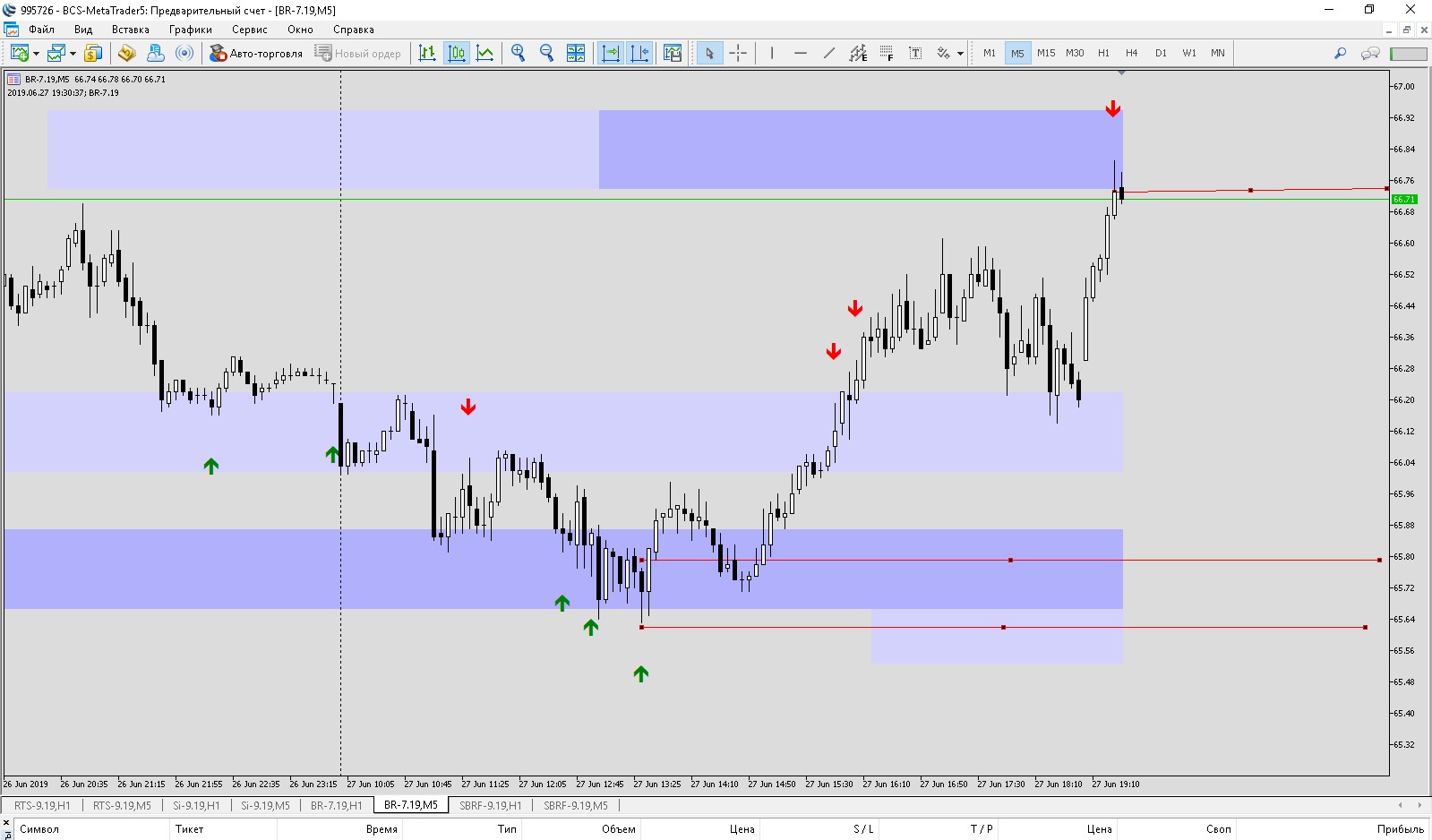Click the chart shift triangle marker
Image resolution: width=1432 pixels, height=840 pixels.
[1121, 73]
